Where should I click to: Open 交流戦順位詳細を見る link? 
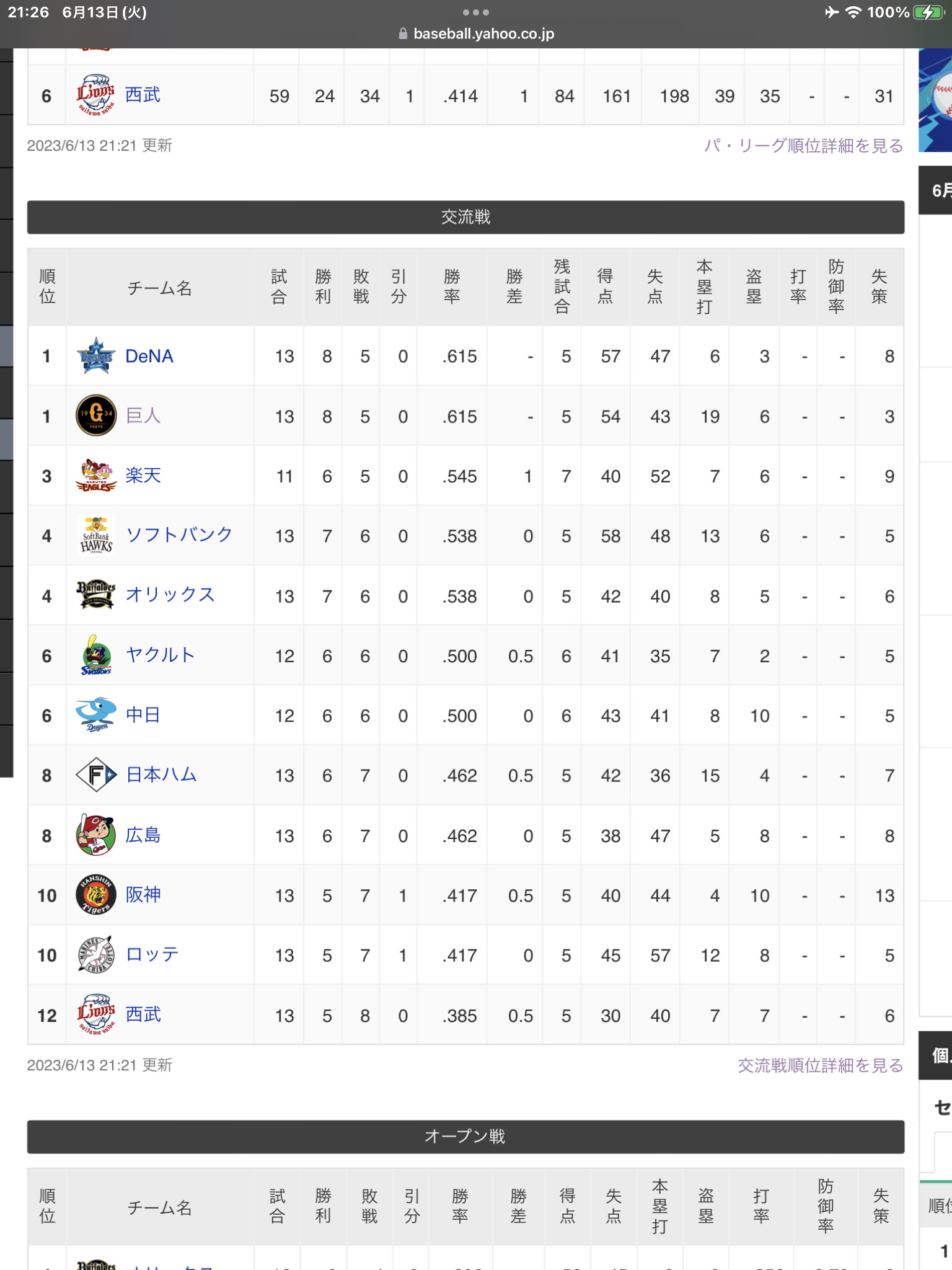pos(820,1065)
